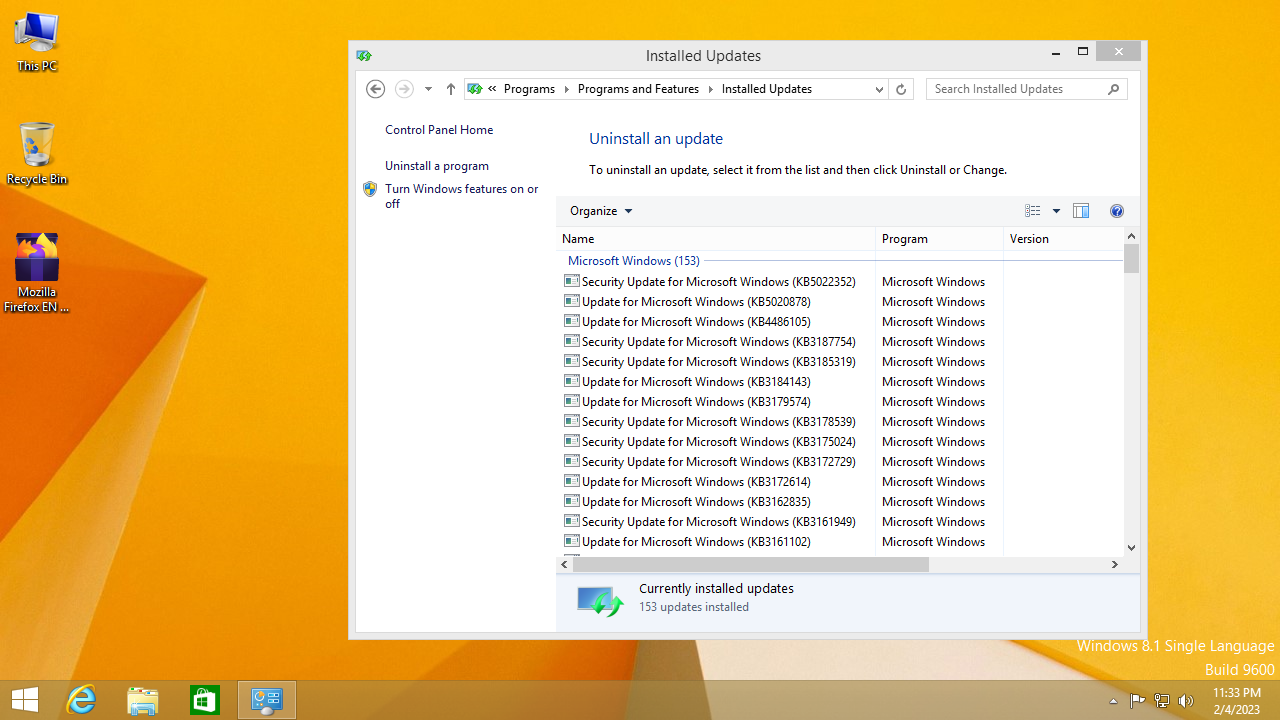Refresh the Installed Updates list
Viewport: 1280px width, 720px height.
901,89
